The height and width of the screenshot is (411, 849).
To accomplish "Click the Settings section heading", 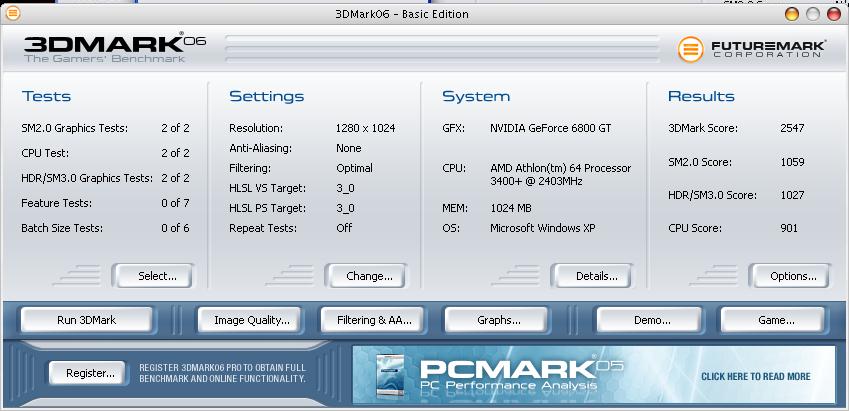I will pos(266,96).
